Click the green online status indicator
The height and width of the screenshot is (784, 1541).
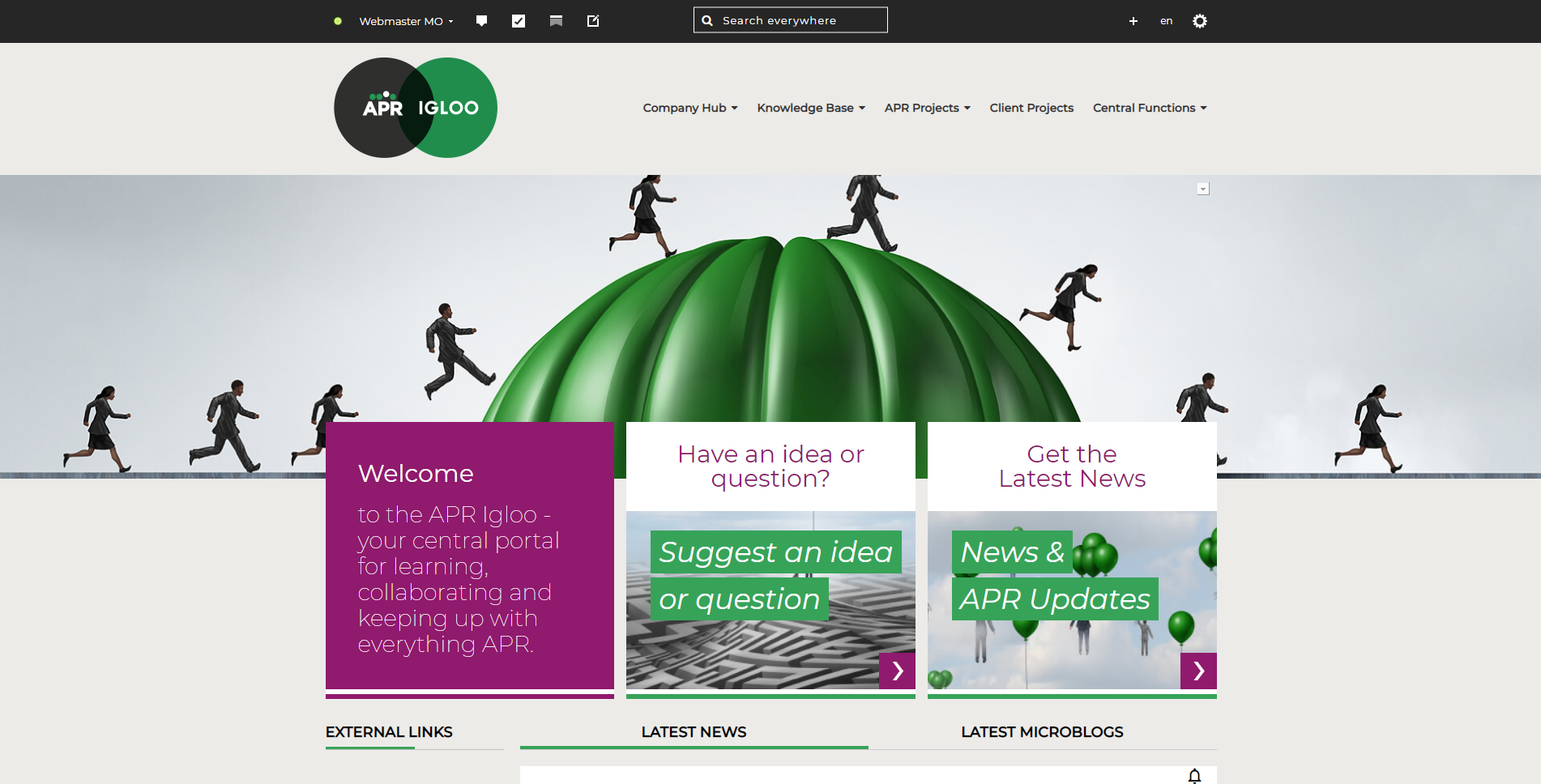(338, 21)
